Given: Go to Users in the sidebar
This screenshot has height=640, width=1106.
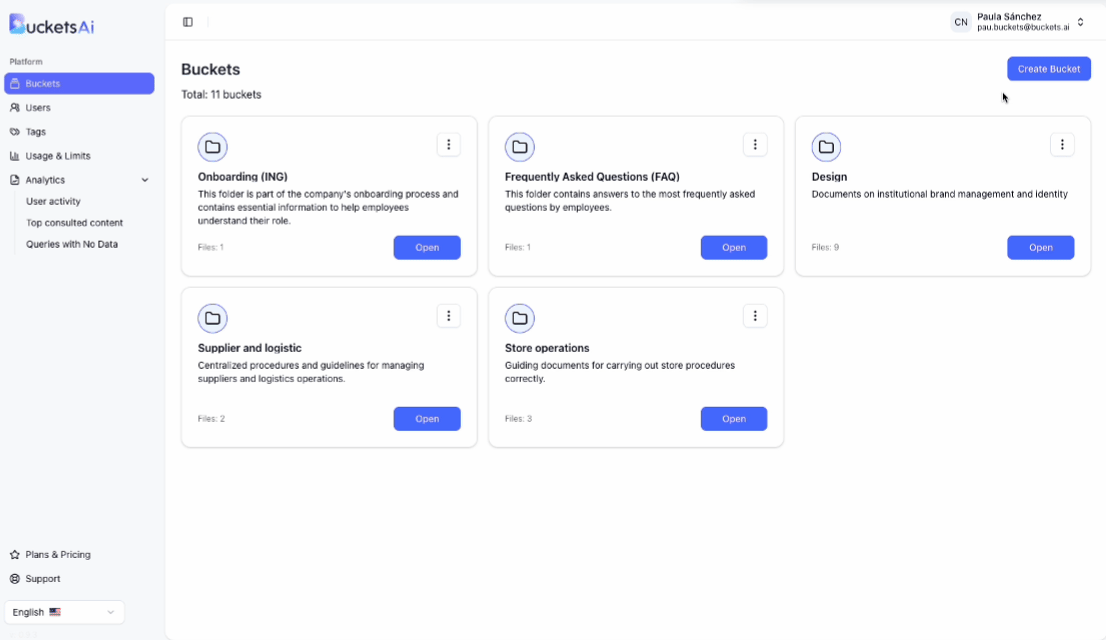Looking at the screenshot, I should 38,108.
